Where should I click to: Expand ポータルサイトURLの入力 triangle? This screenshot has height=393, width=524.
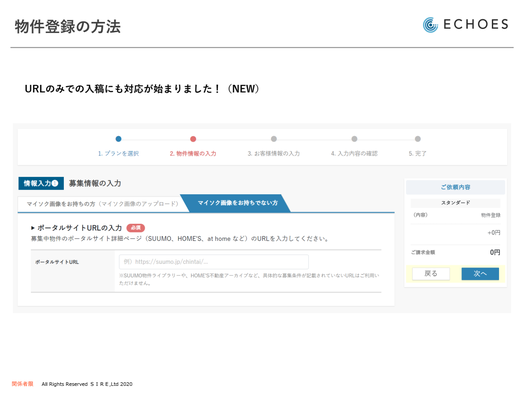tap(33, 228)
